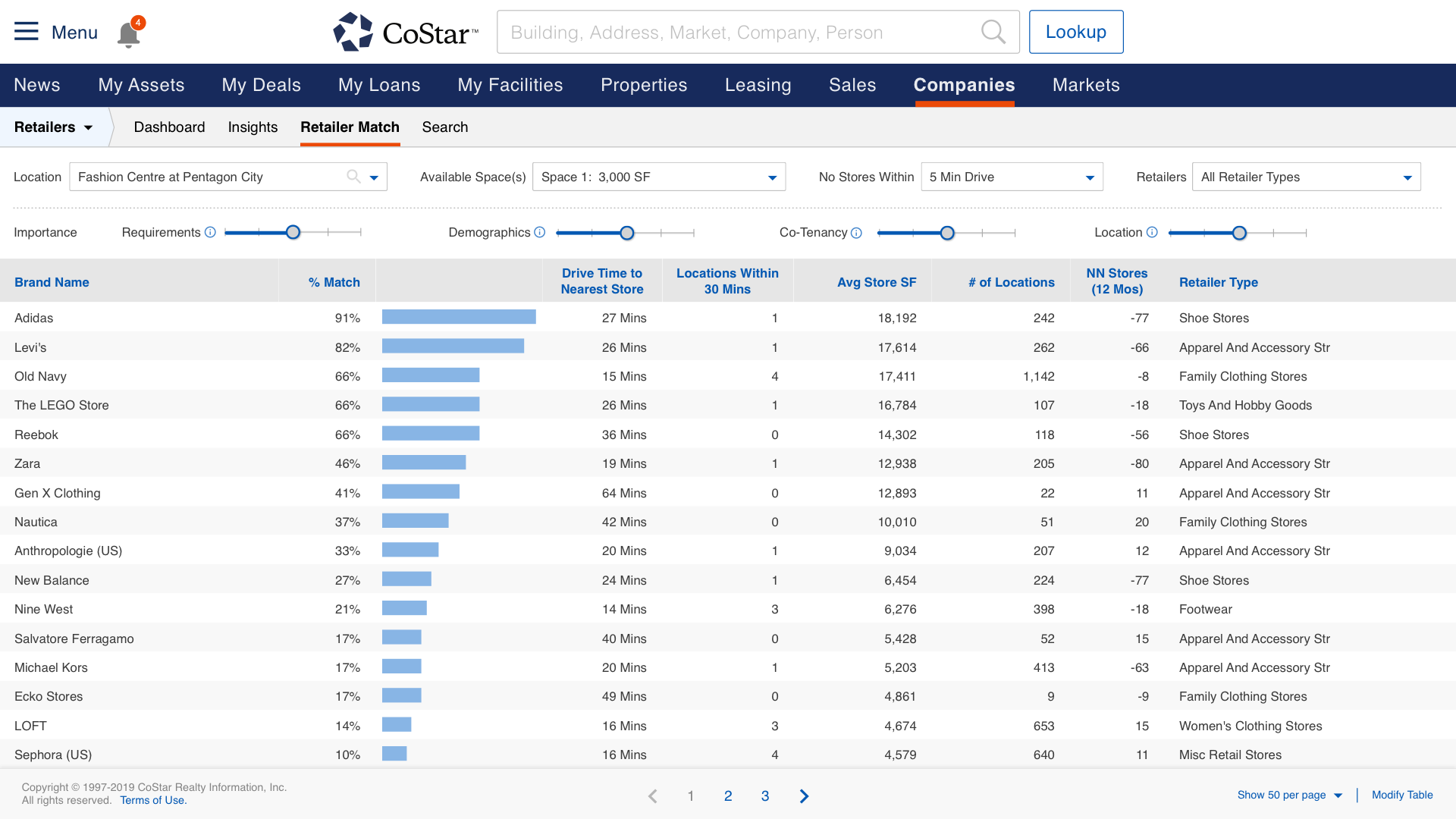Open My Deals tab
Image resolution: width=1456 pixels, height=819 pixels.
261,85
